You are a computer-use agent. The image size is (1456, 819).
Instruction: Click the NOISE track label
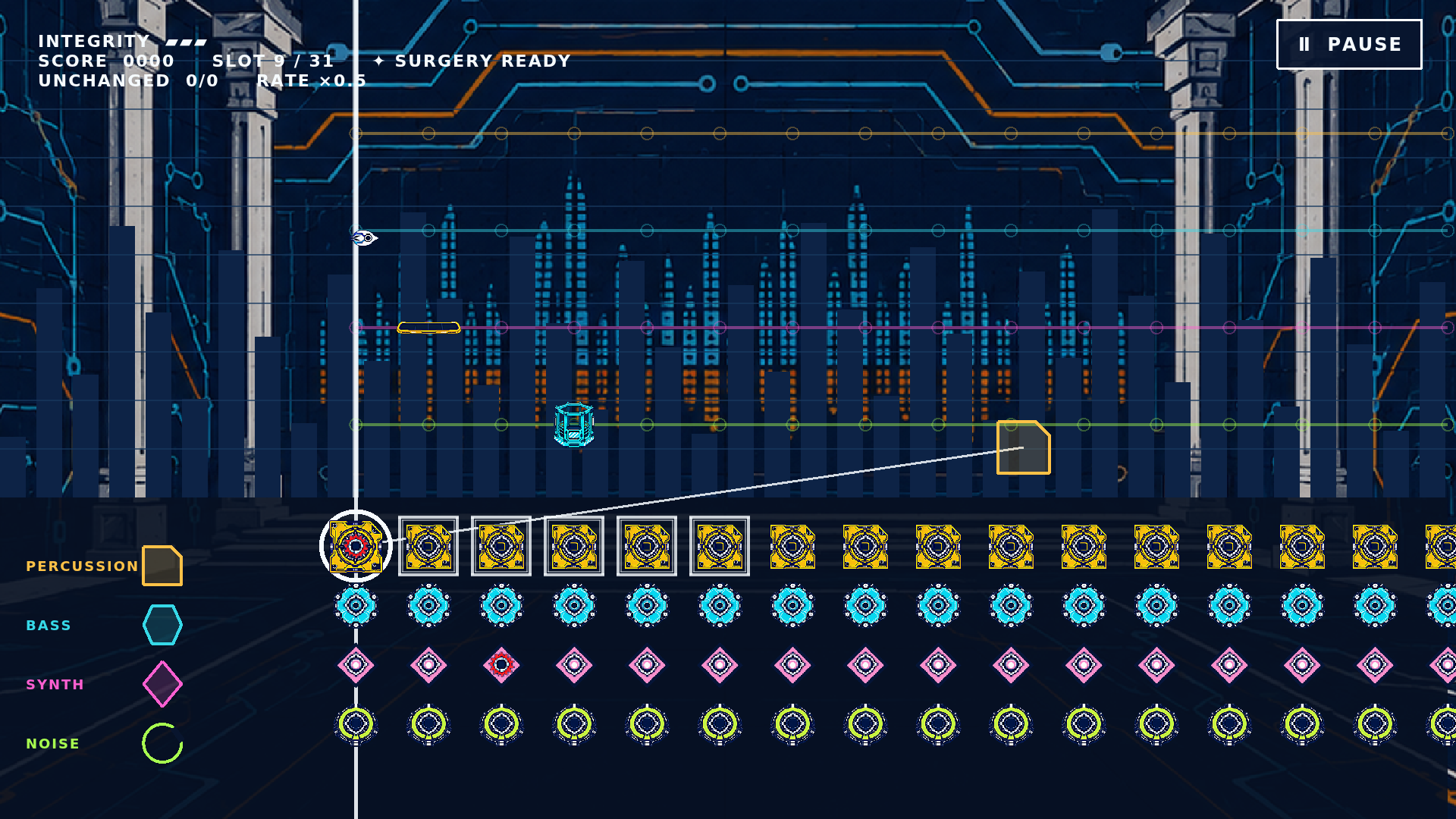[x=52, y=744]
